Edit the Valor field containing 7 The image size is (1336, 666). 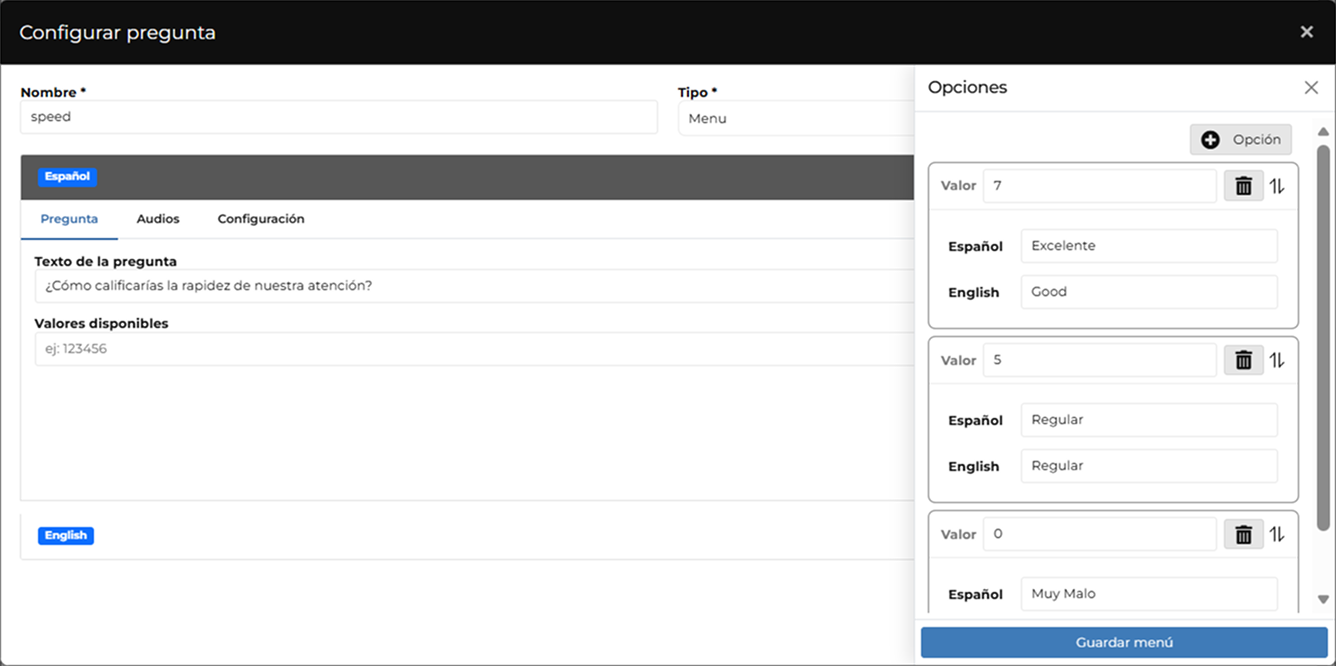pyautogui.click(x=1100, y=186)
